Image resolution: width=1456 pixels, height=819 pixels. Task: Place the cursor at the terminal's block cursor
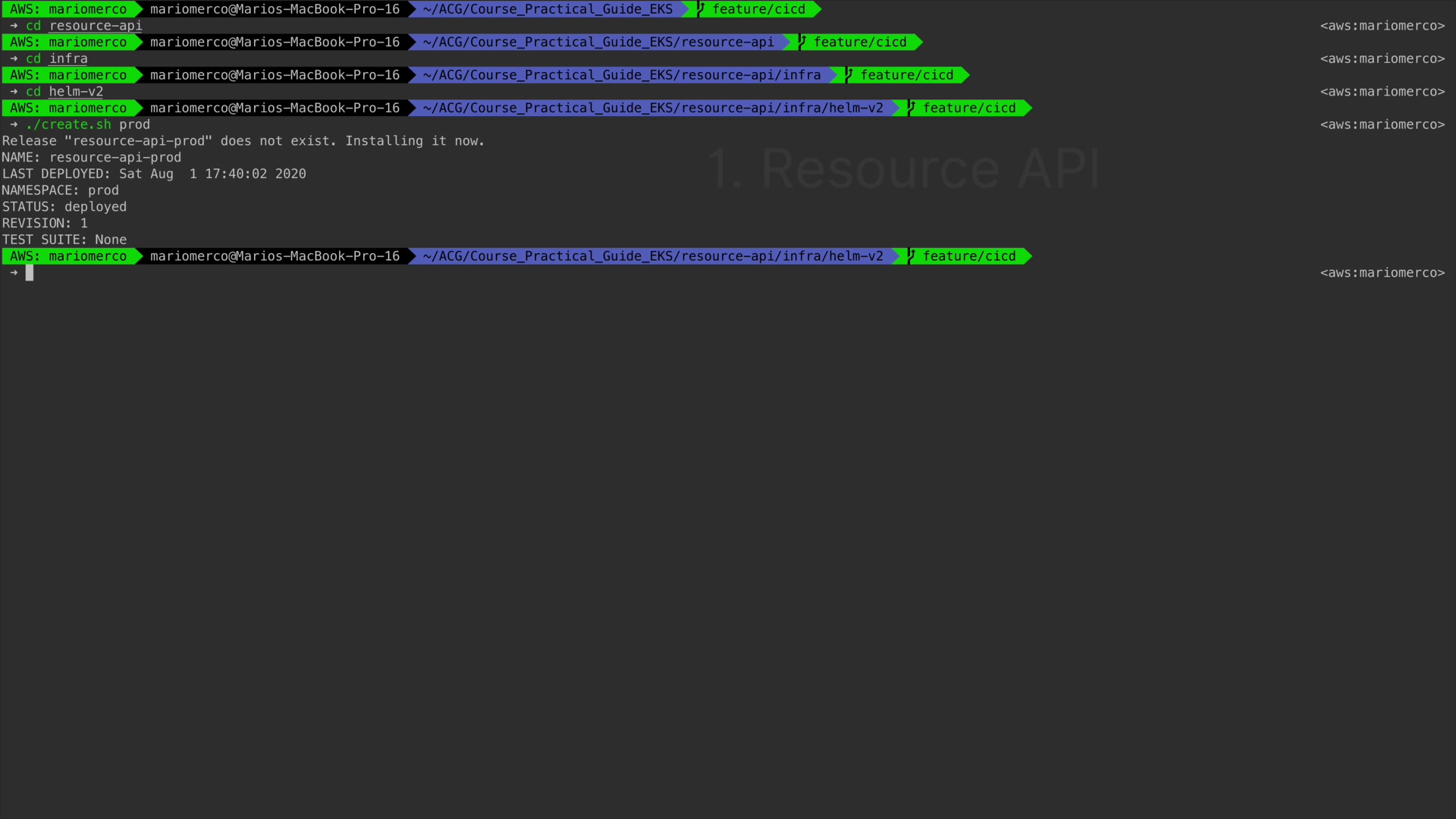[30, 273]
